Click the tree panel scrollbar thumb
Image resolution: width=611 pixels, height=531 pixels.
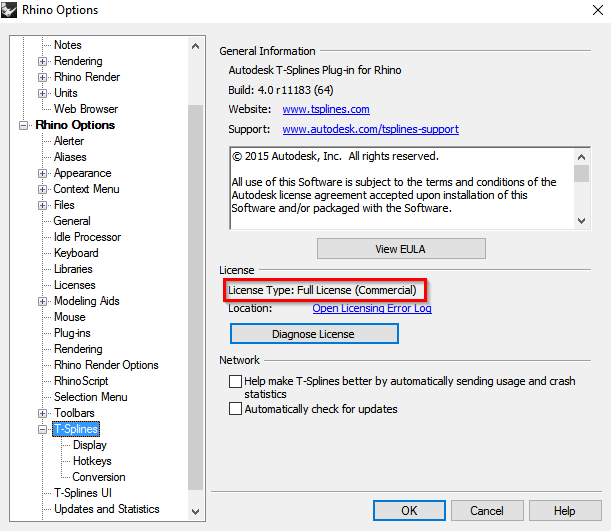(x=195, y=297)
